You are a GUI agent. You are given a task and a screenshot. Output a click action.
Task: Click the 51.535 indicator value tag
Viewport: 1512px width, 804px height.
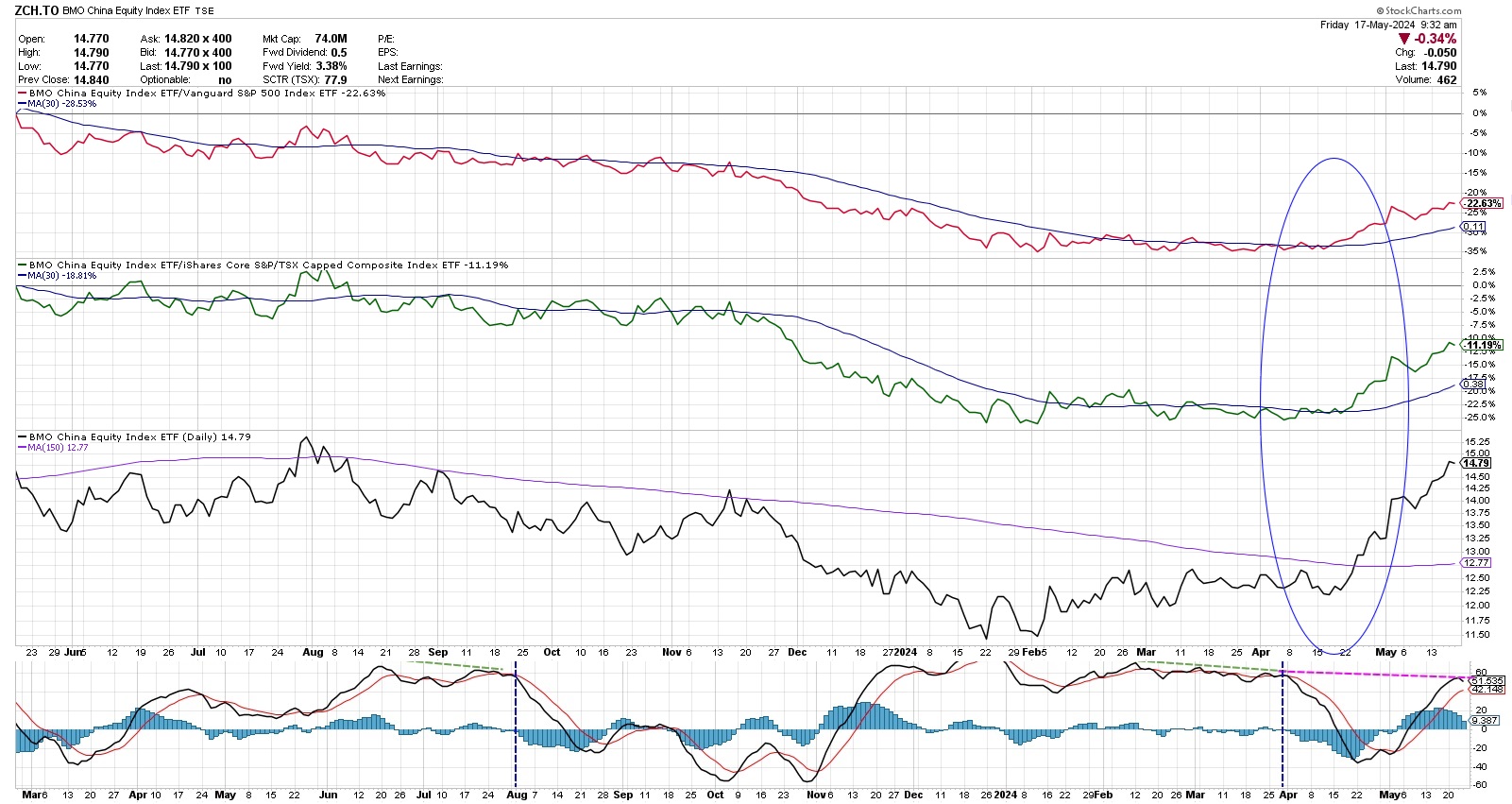1487,680
